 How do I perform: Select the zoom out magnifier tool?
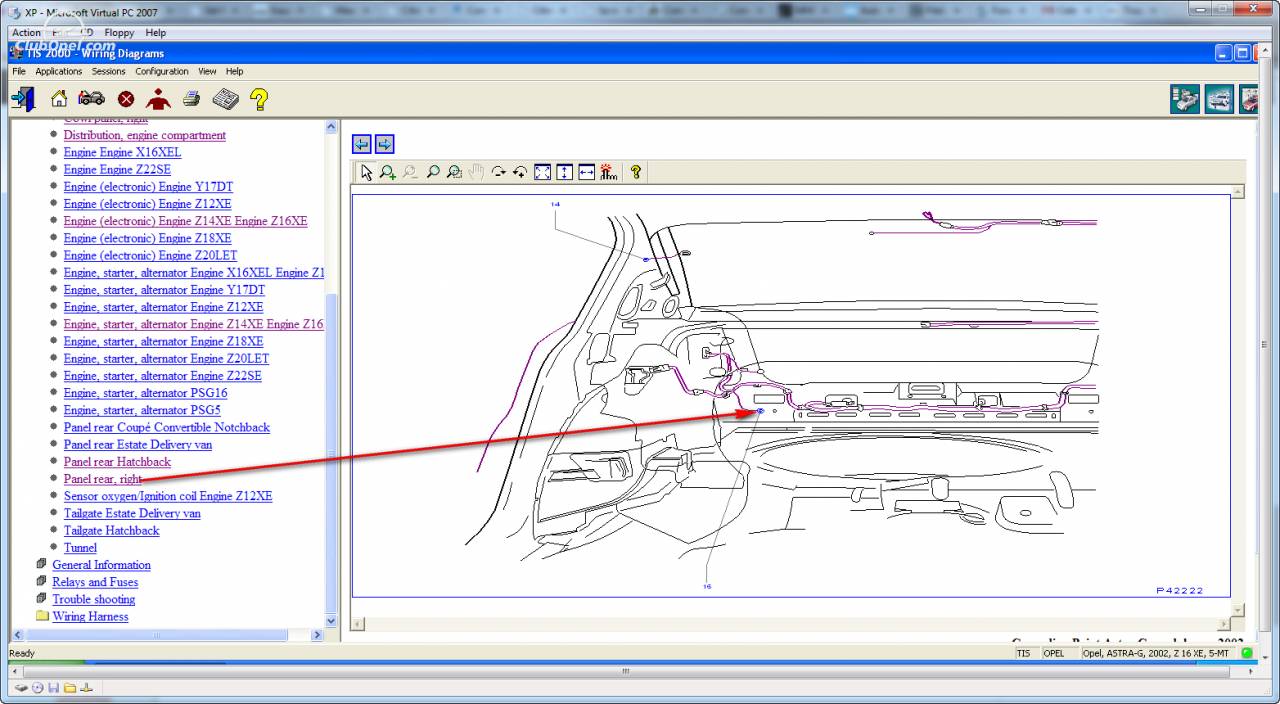pyautogui.click(x=410, y=172)
